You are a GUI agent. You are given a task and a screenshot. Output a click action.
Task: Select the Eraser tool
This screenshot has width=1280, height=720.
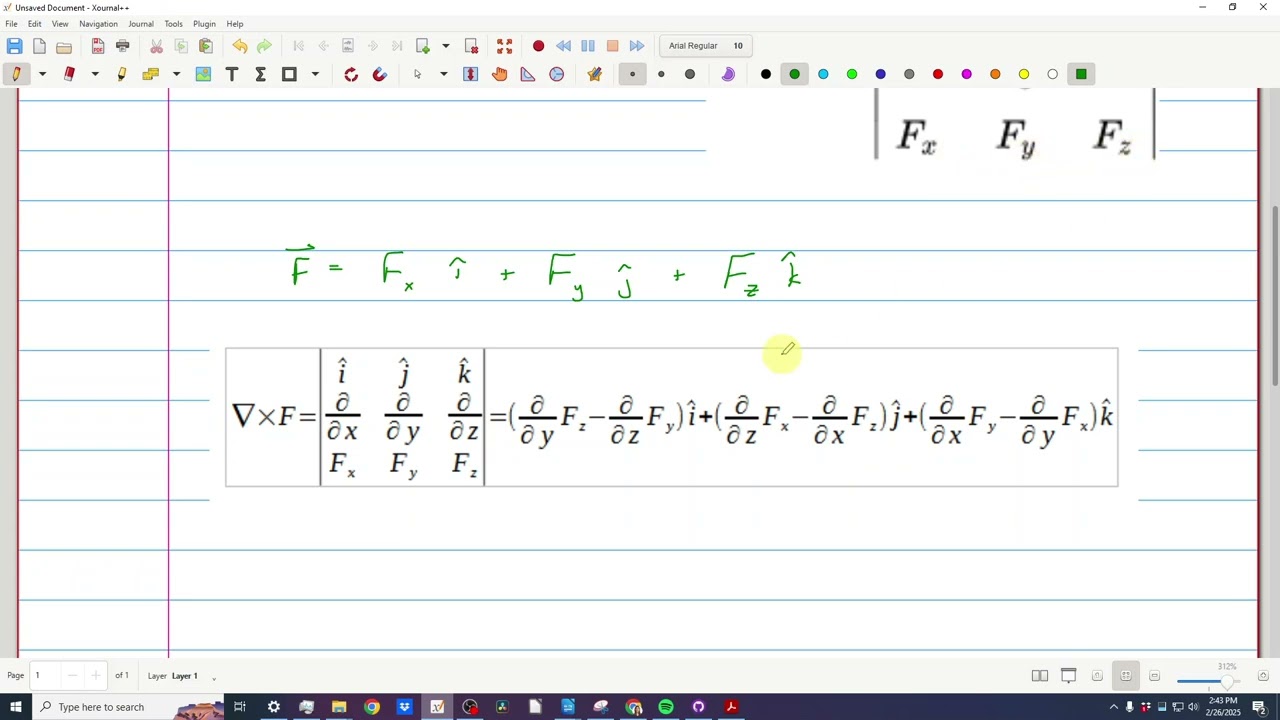pyautogui.click(x=69, y=74)
